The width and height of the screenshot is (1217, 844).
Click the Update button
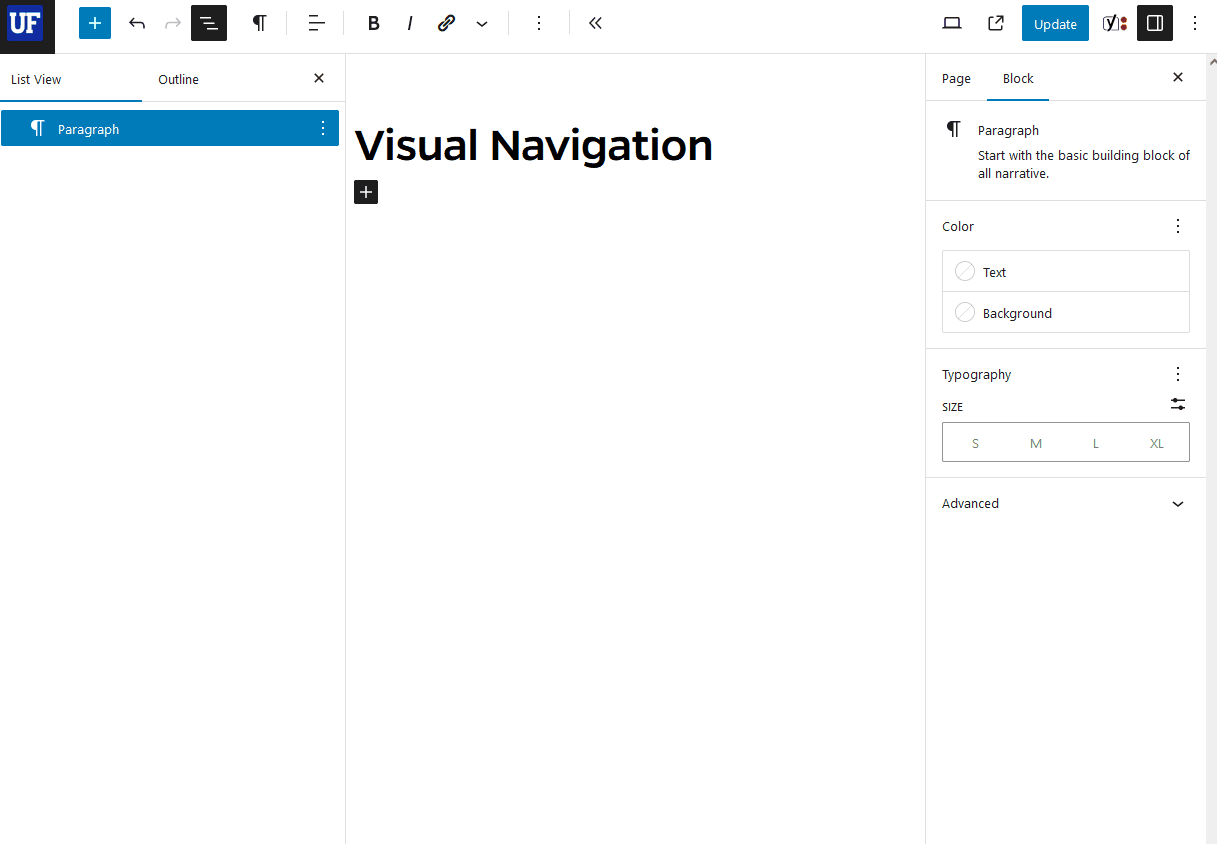click(x=1055, y=22)
